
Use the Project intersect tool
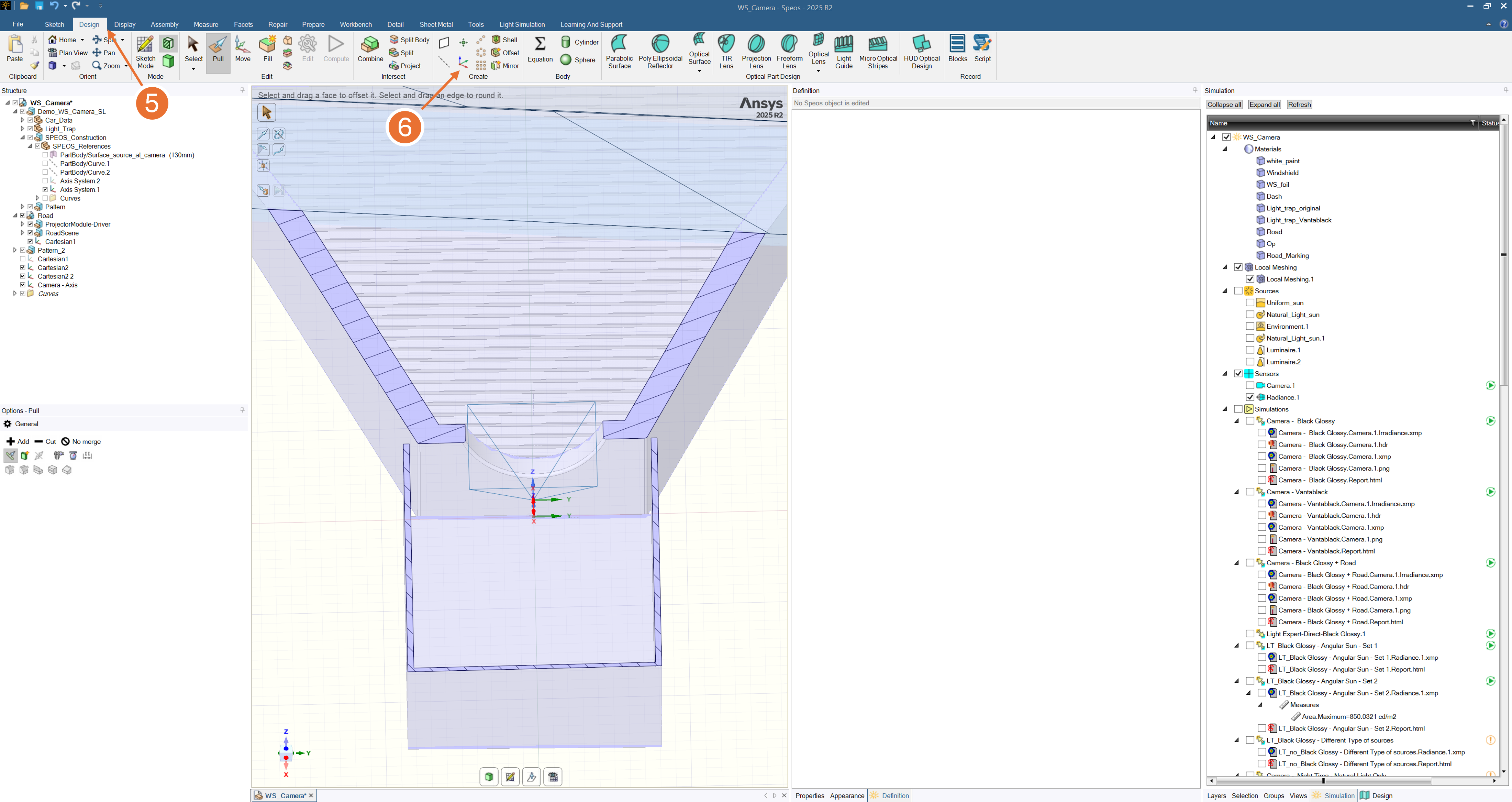[x=405, y=66]
